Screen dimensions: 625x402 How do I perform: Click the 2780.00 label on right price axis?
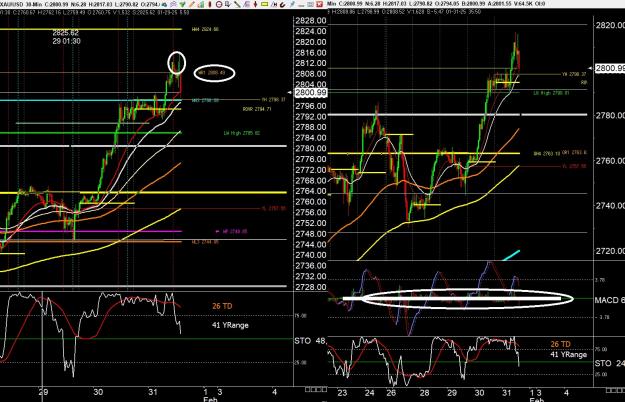point(610,116)
